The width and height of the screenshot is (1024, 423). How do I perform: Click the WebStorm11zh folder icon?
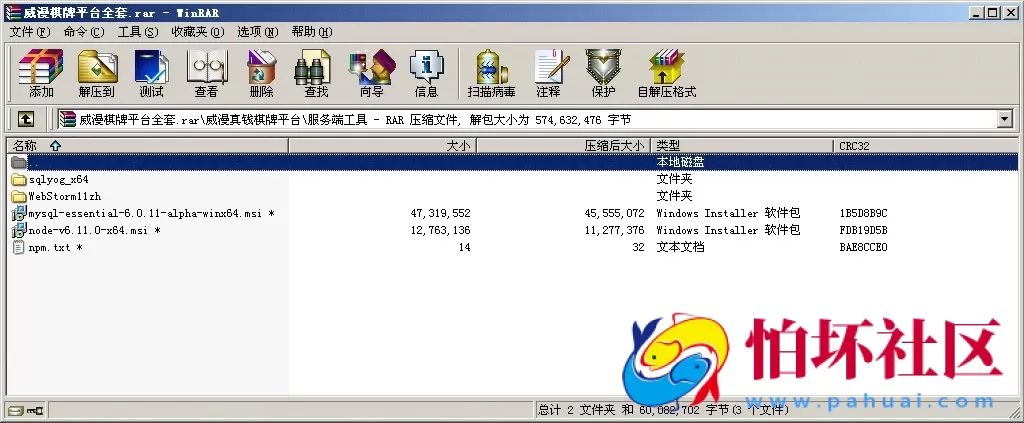point(18,196)
